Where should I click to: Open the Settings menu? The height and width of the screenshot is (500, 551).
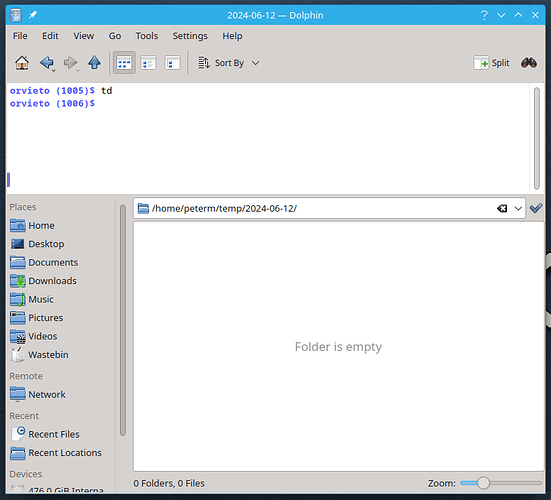190,36
